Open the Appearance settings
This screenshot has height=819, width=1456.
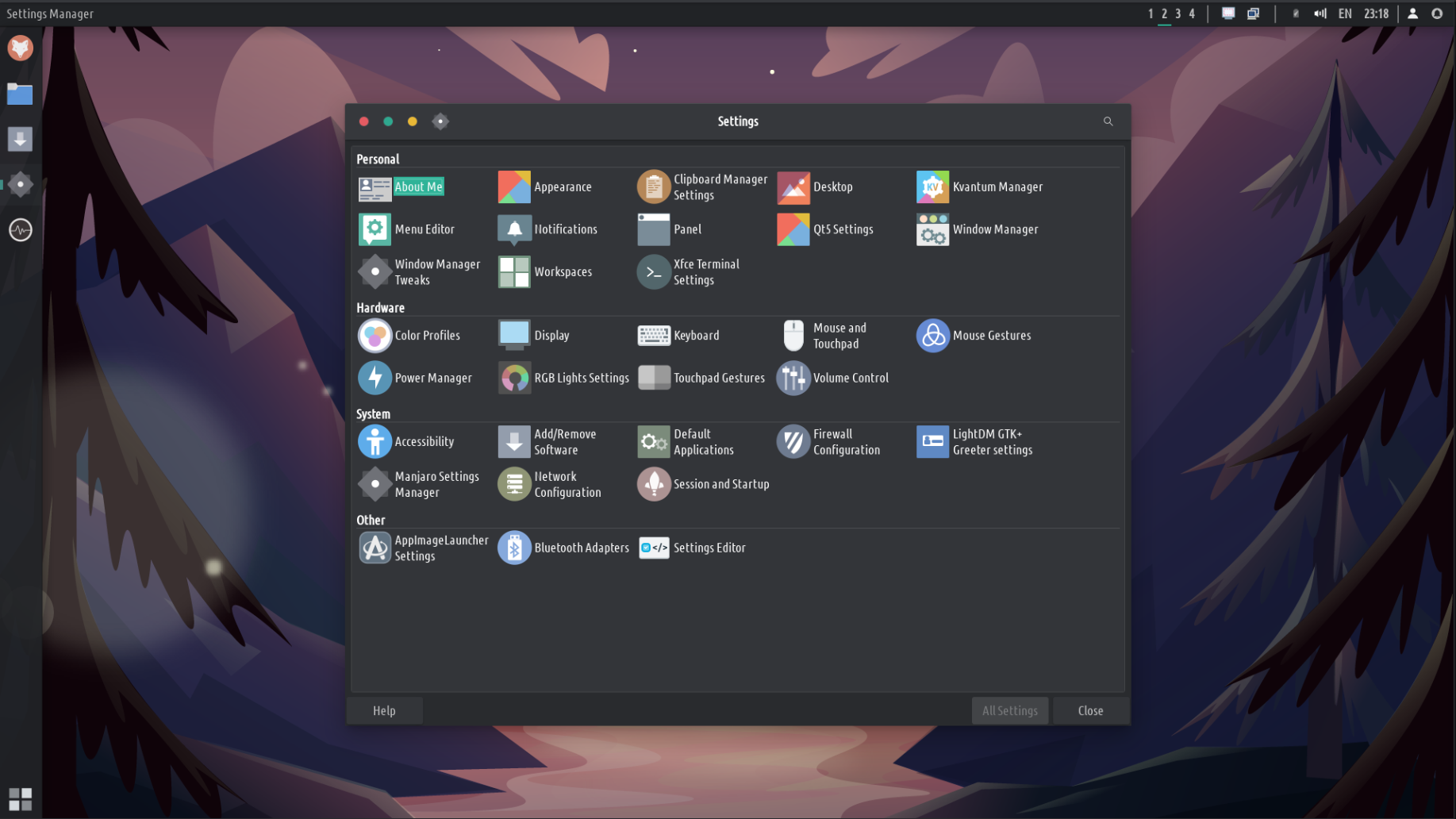[x=546, y=187]
